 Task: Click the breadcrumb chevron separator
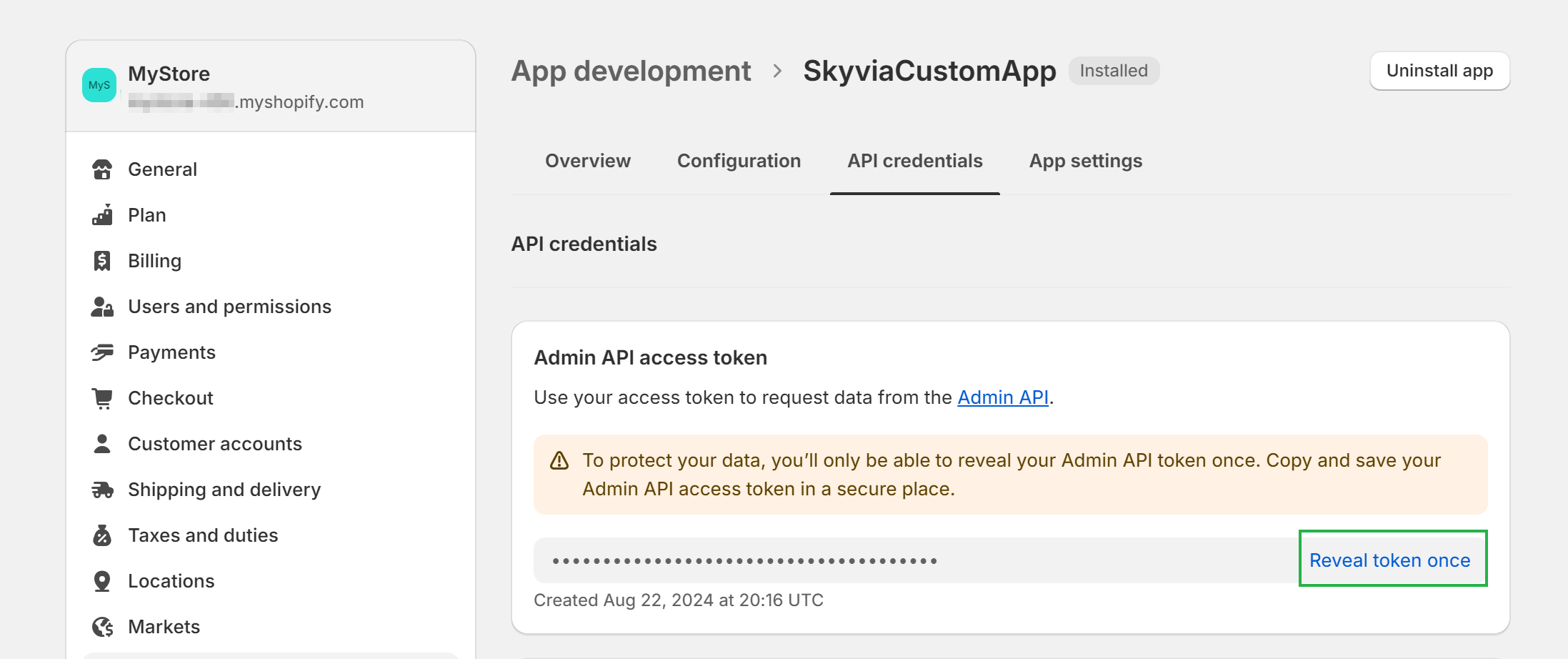tap(777, 71)
